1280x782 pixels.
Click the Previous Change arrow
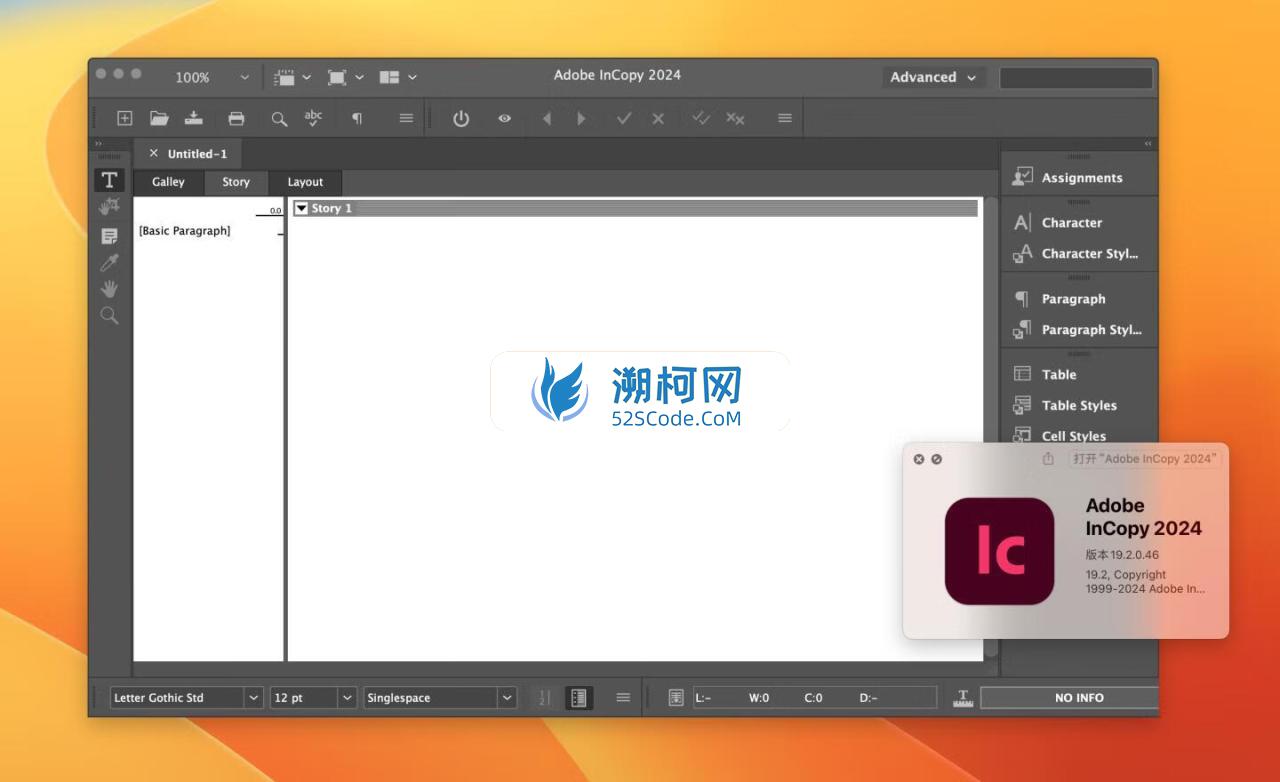point(546,118)
